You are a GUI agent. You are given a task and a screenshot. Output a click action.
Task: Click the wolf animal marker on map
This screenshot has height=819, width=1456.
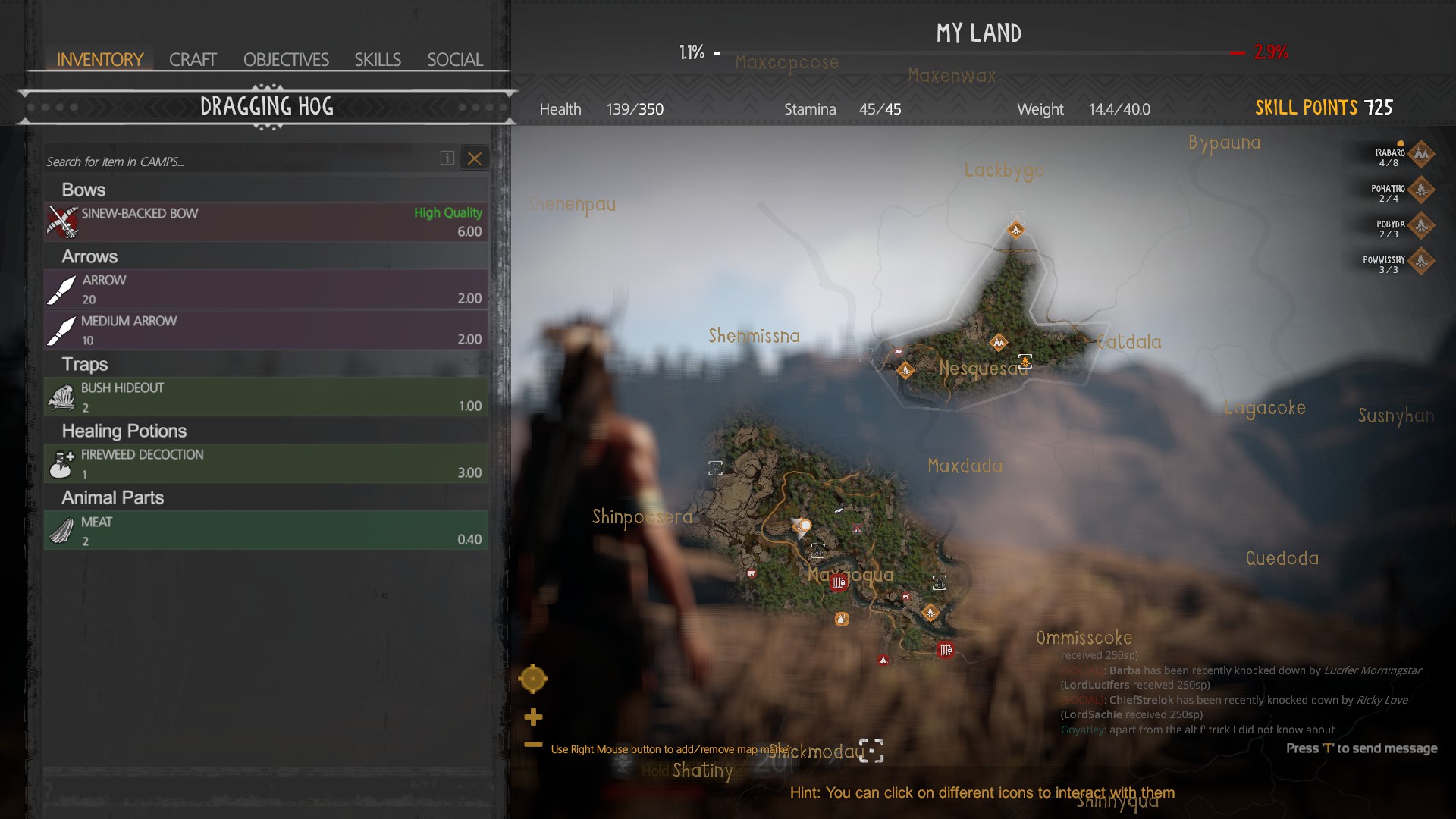tap(839, 511)
